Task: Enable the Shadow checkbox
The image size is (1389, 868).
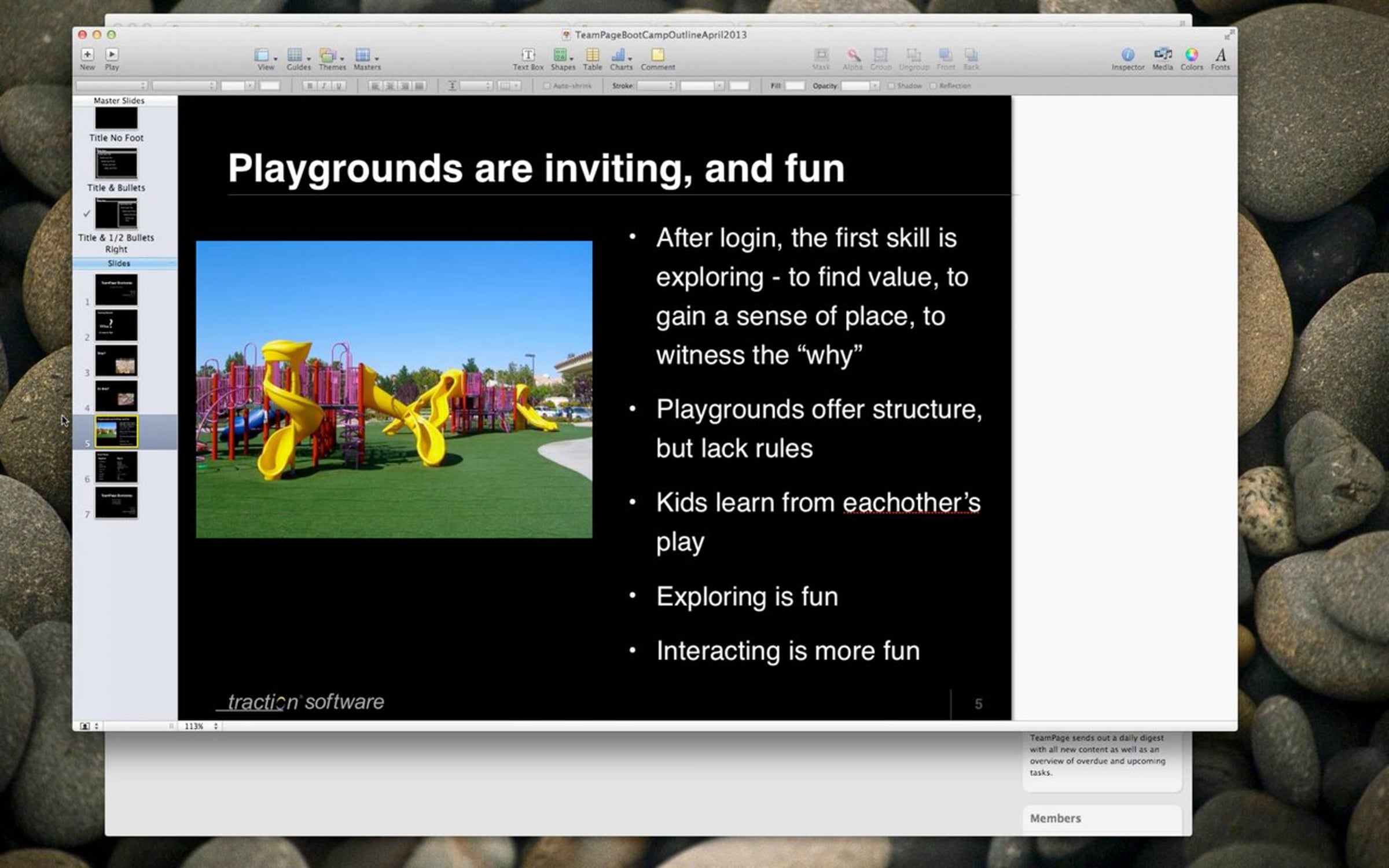Action: 891,86
